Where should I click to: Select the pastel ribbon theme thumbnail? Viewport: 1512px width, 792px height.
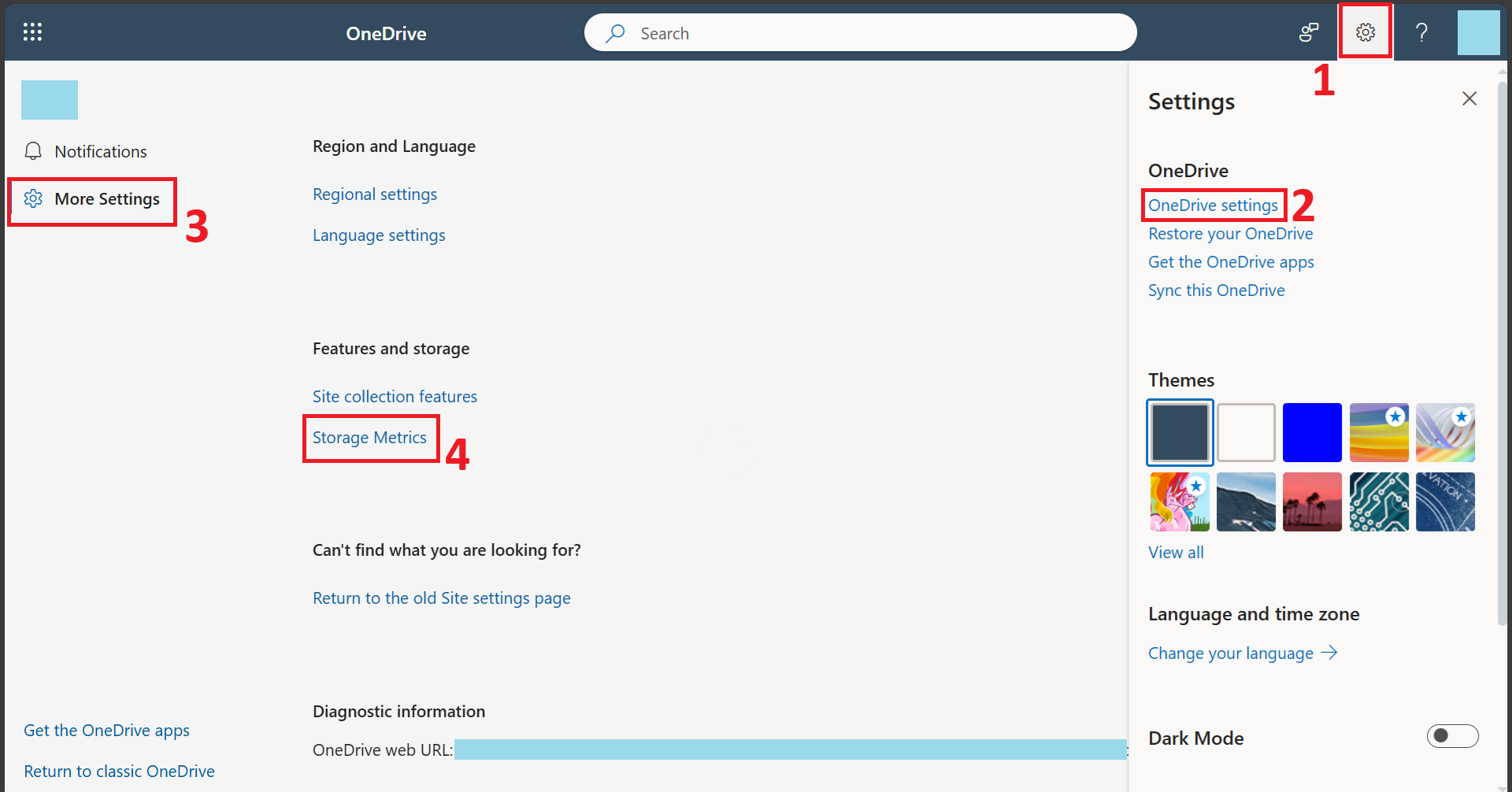click(1445, 433)
